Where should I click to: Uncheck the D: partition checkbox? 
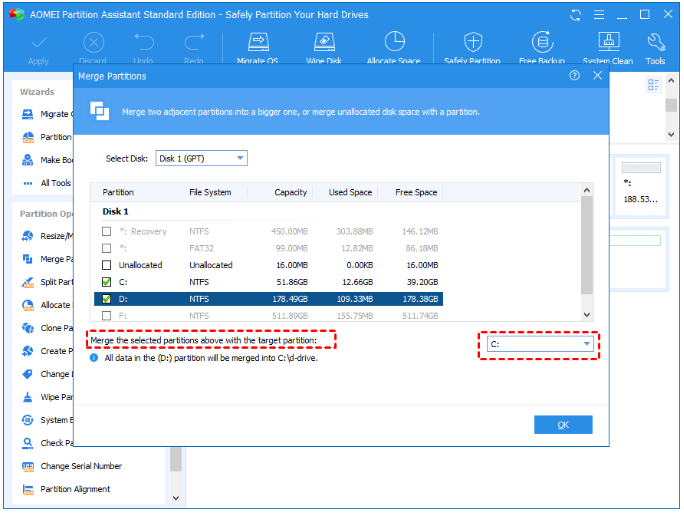tap(106, 299)
